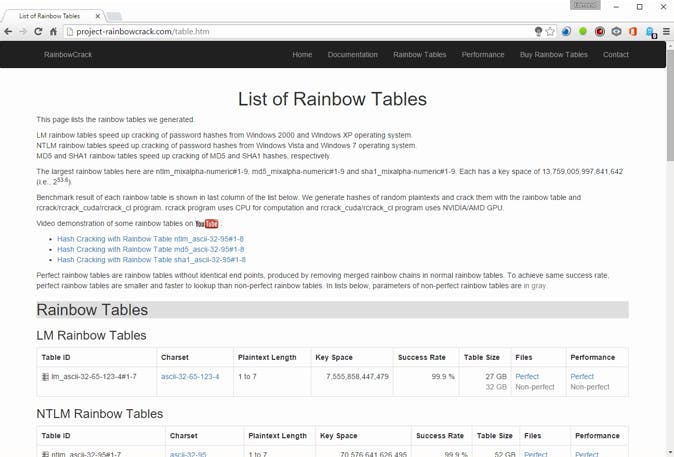Image resolution: width=674 pixels, height=457 pixels.
Task: Bookmark this page with the star icon
Action: pos(550,31)
